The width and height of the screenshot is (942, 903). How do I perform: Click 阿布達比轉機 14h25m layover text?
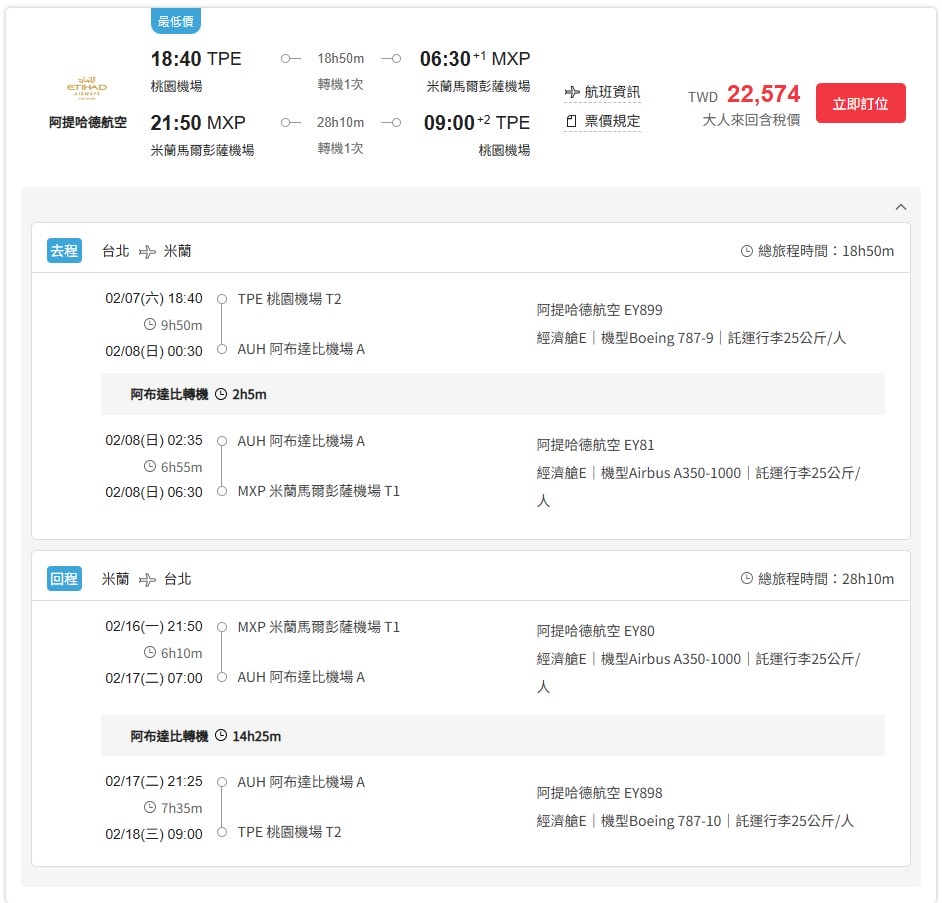206,736
